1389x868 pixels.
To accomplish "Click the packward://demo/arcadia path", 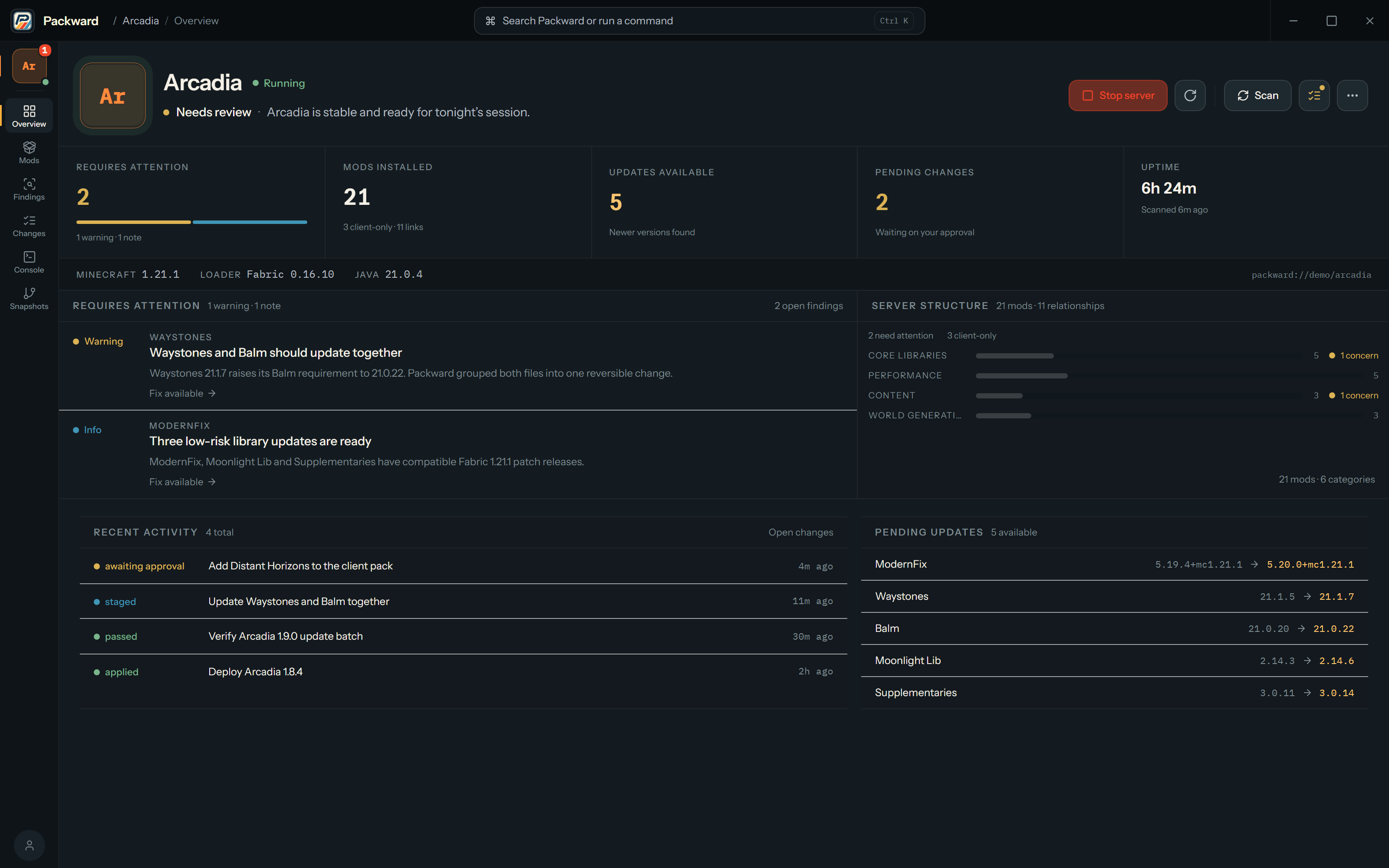I will [1311, 275].
